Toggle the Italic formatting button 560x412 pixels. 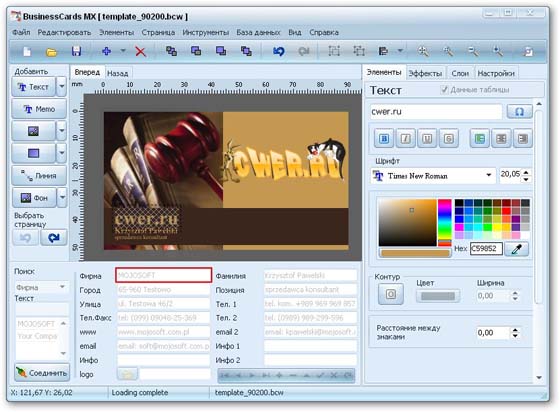coord(405,139)
